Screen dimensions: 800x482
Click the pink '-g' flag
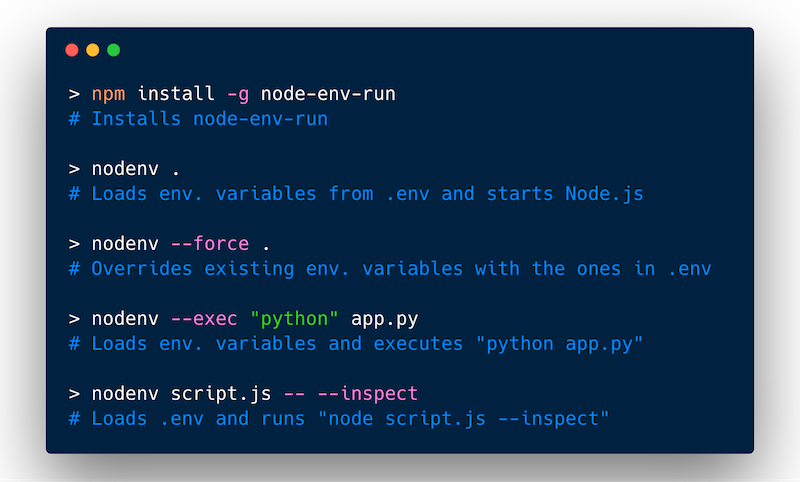pos(238,94)
